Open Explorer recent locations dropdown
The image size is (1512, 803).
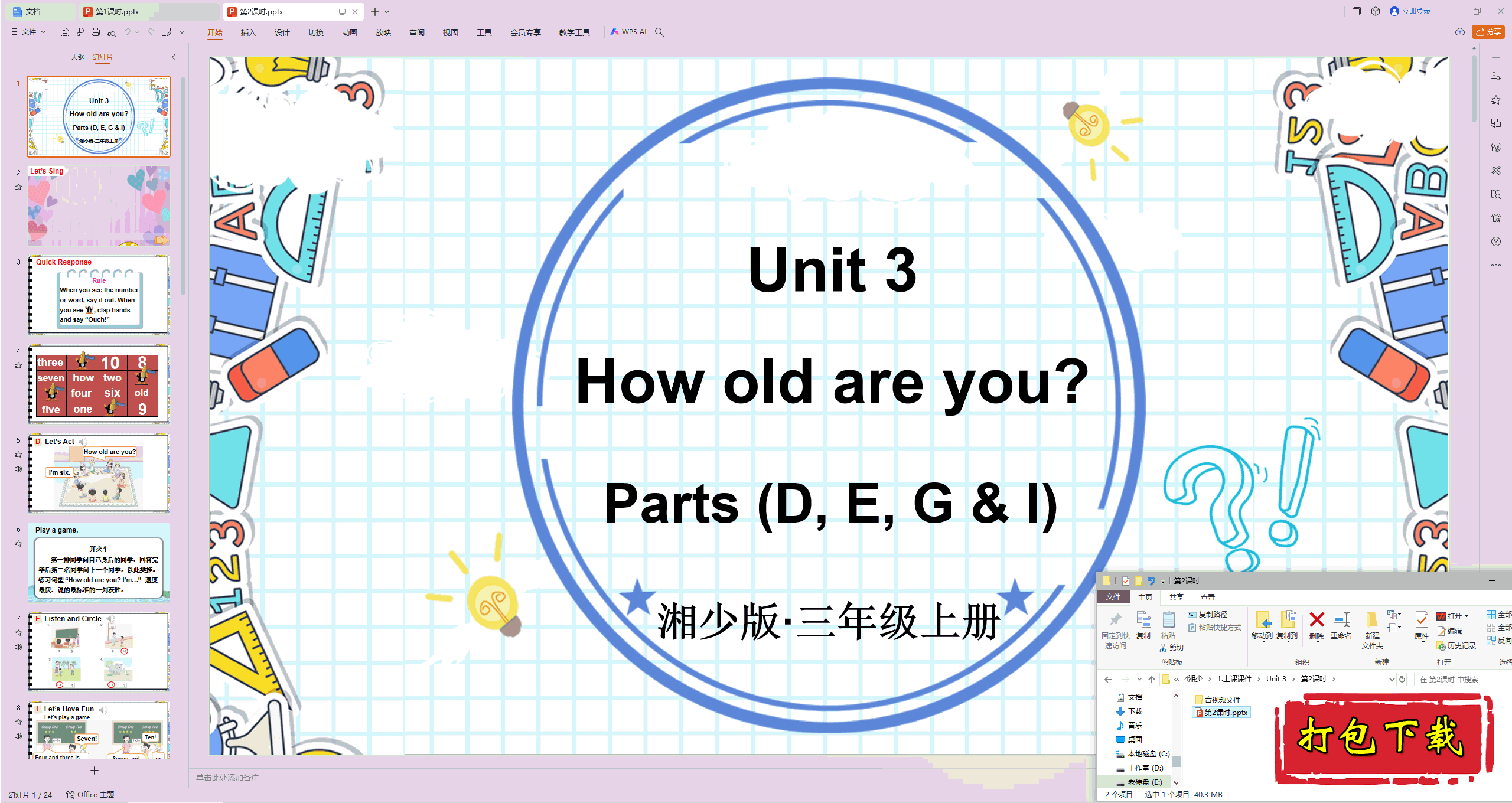coord(1139,679)
